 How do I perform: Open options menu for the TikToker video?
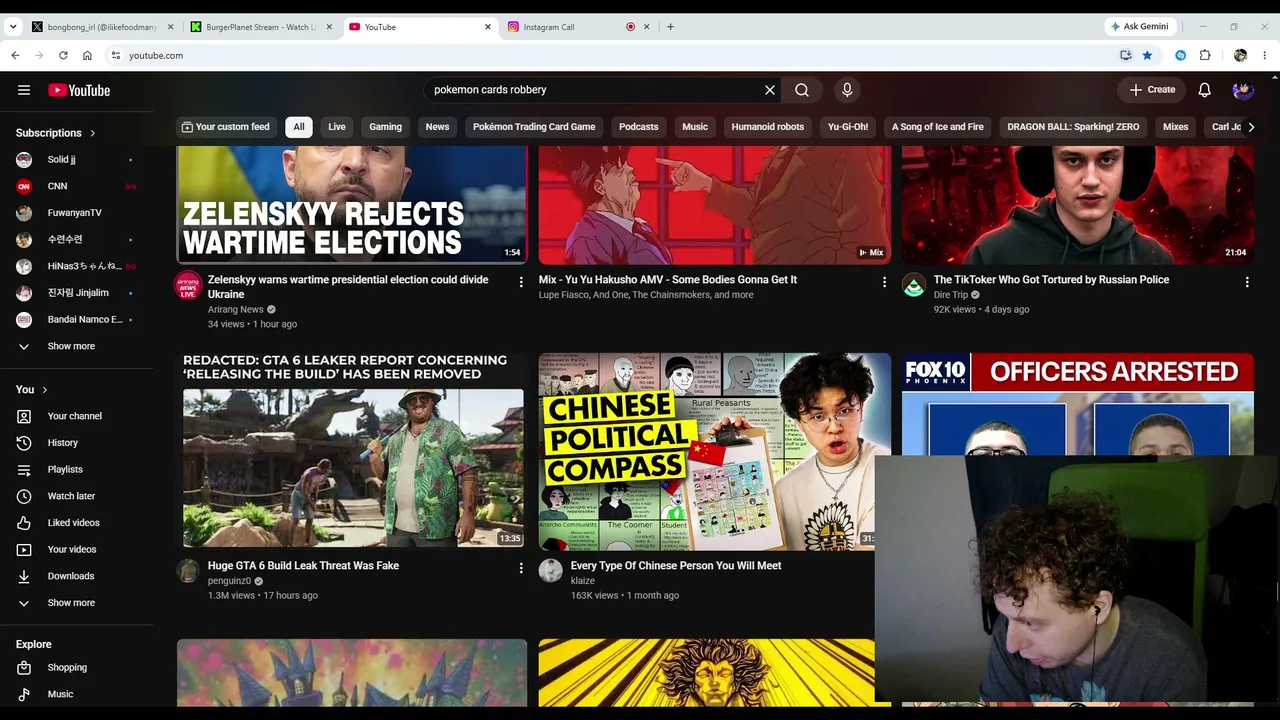pos(1247,283)
